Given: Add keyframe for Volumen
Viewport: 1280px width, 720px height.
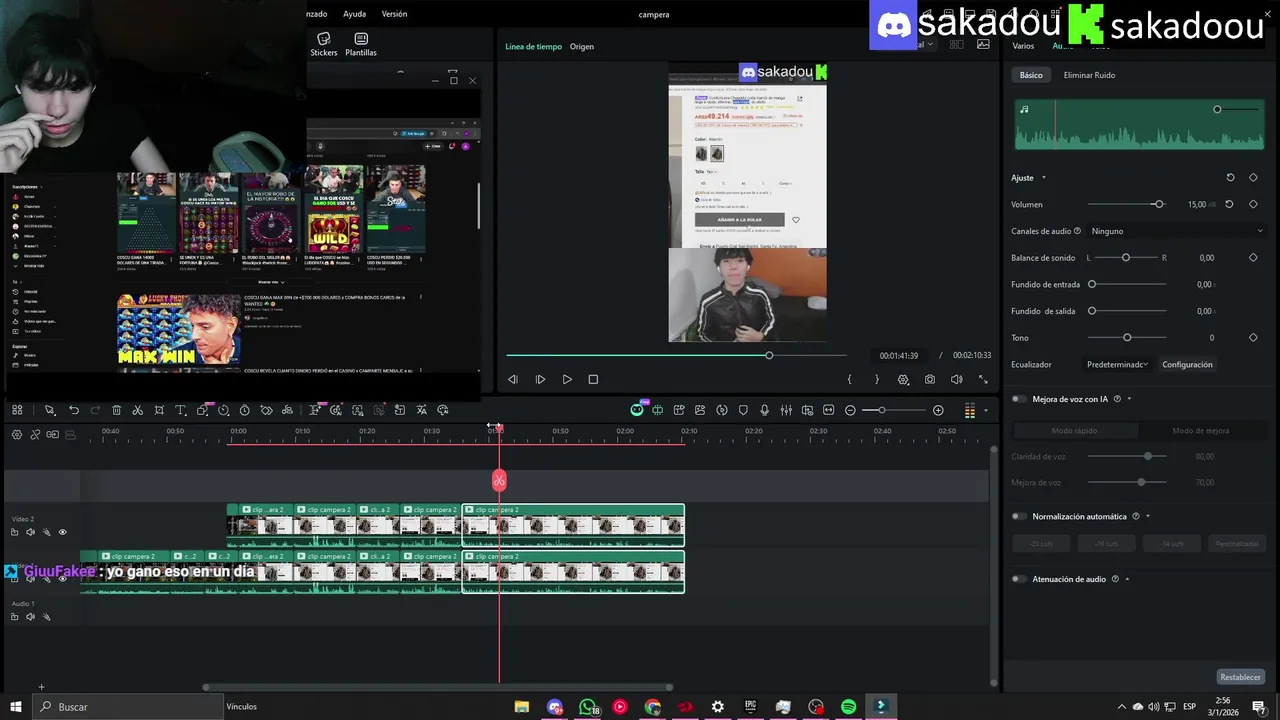Looking at the screenshot, I should 1253,204.
